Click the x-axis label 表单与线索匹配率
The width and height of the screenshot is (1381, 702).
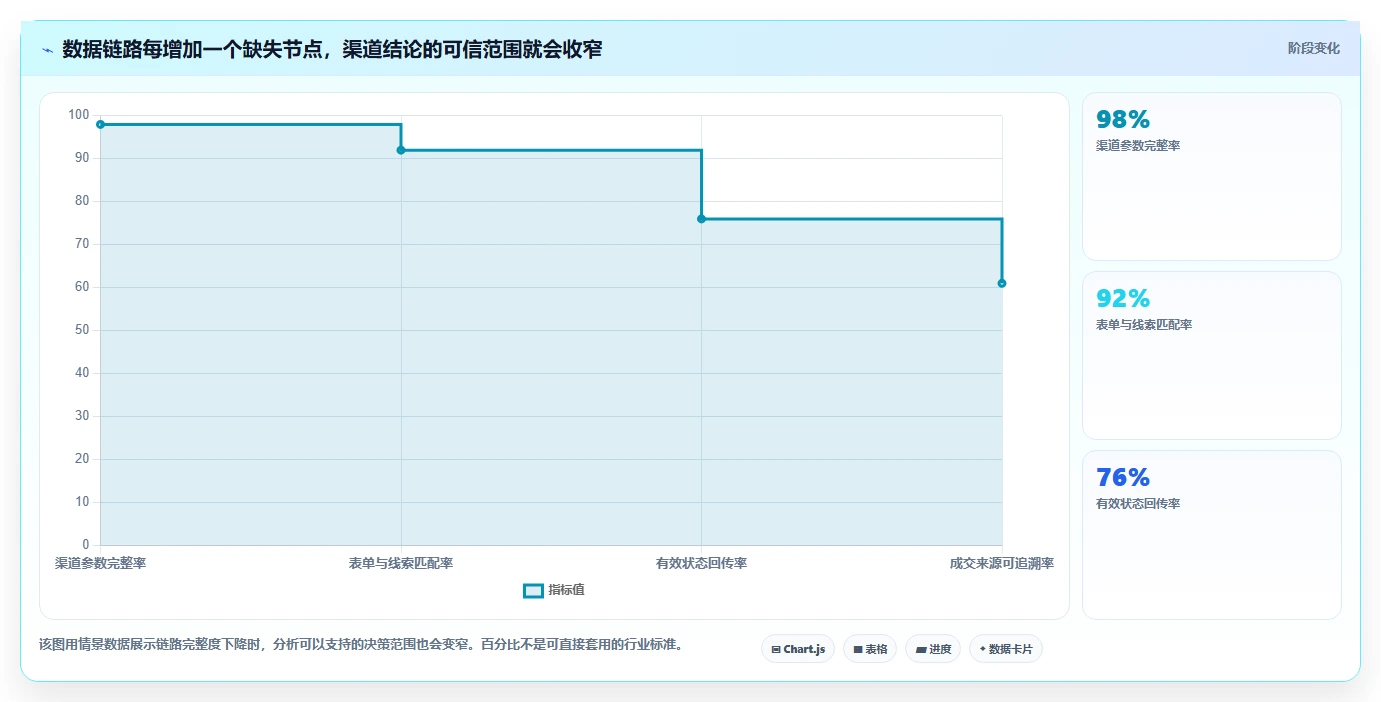(x=401, y=563)
